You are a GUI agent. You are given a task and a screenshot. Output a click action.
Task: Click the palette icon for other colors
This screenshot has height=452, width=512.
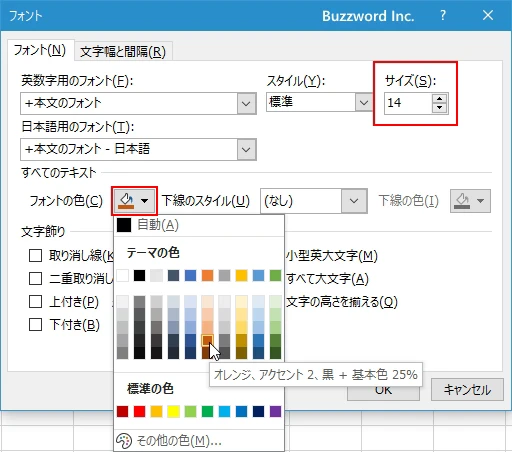[124, 441]
